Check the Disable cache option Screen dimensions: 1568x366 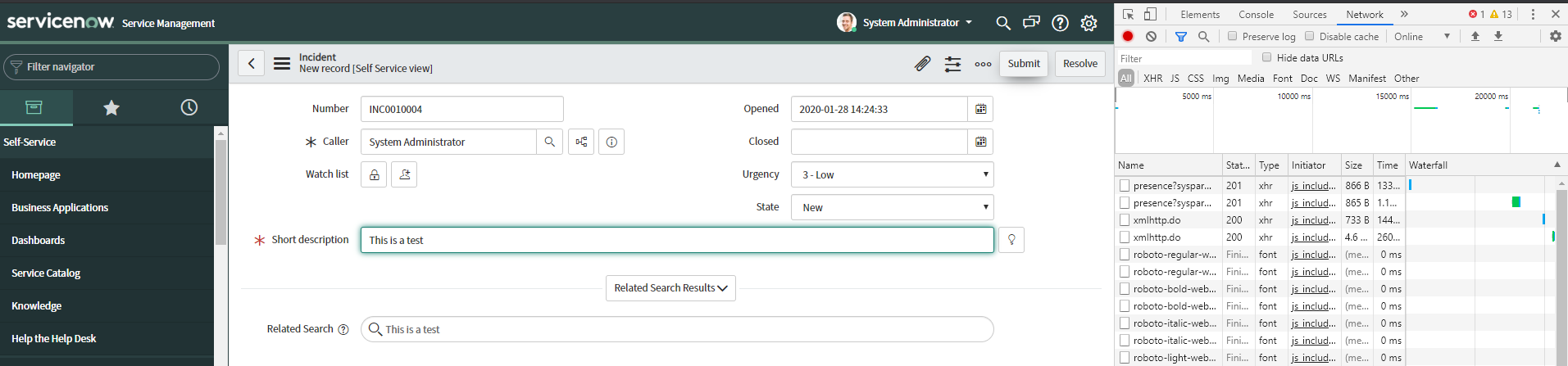point(1309,36)
